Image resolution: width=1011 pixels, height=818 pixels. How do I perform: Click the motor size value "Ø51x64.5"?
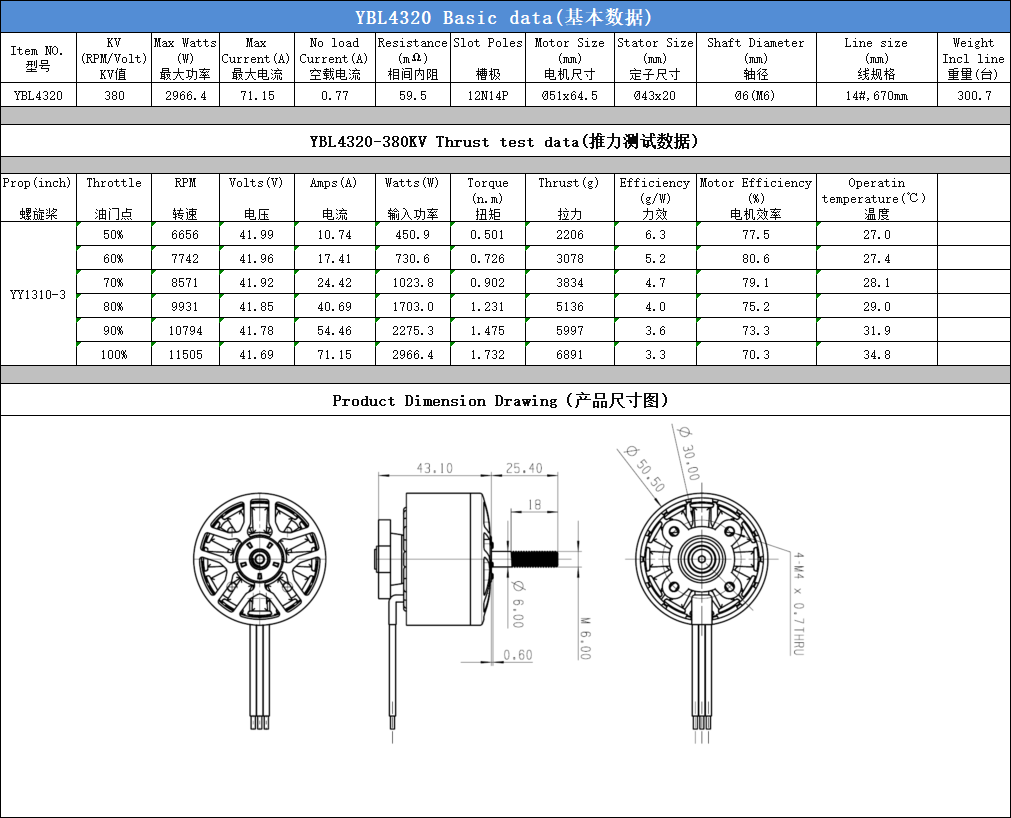570,95
